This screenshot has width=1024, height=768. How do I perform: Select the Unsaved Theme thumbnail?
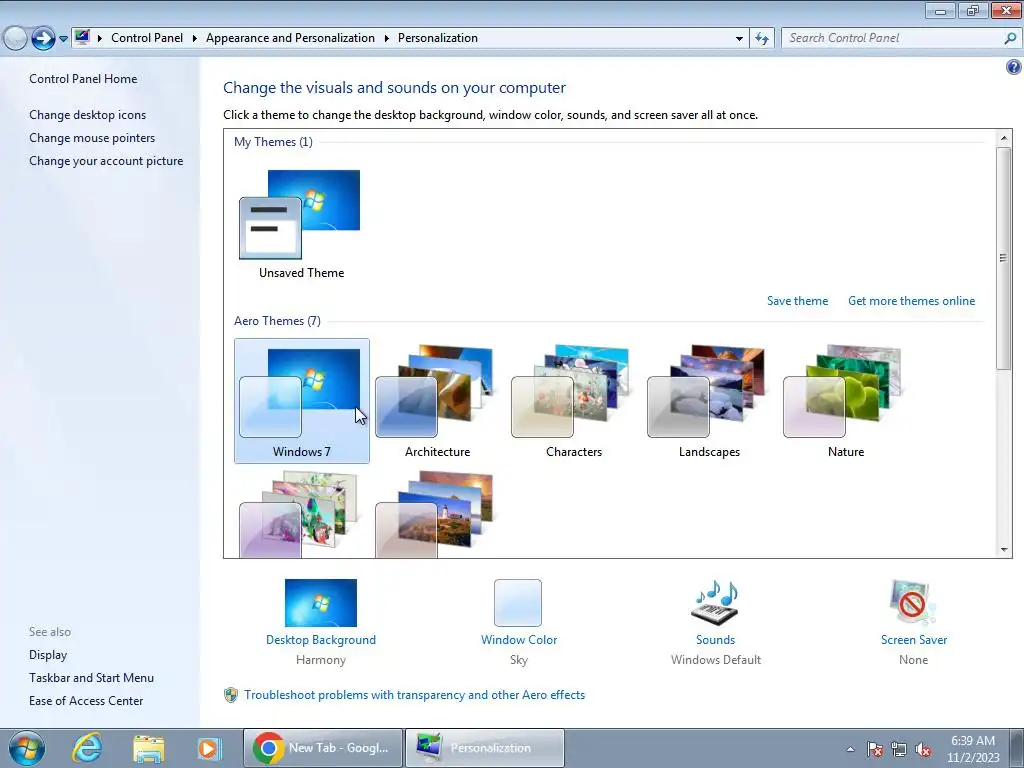[x=301, y=224]
